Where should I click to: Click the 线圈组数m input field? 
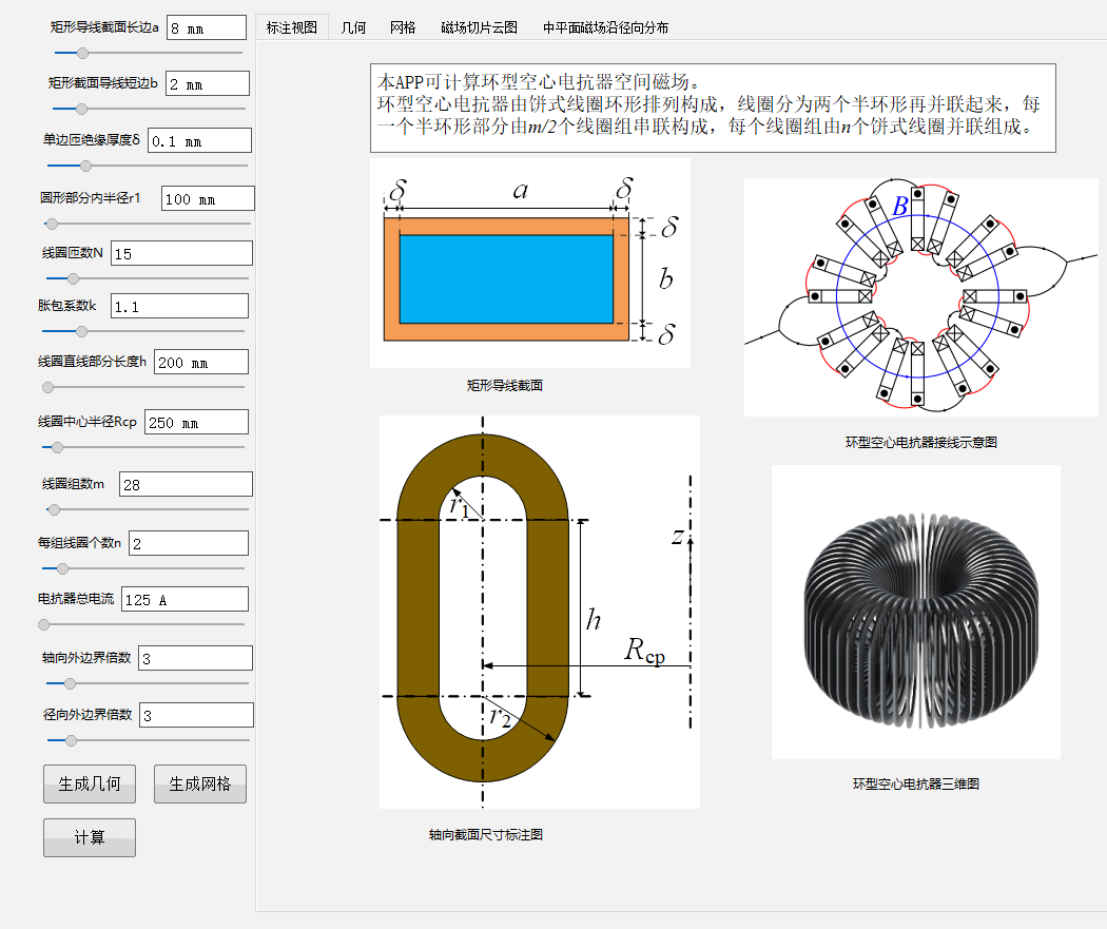(185, 485)
